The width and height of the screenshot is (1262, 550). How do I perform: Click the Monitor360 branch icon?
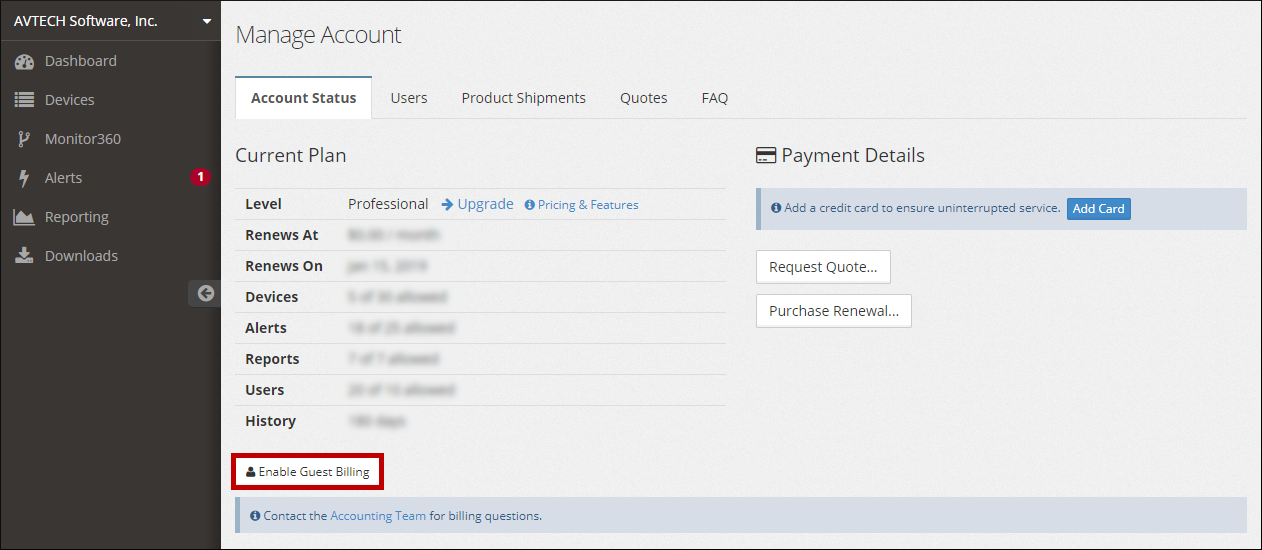tap(25, 139)
